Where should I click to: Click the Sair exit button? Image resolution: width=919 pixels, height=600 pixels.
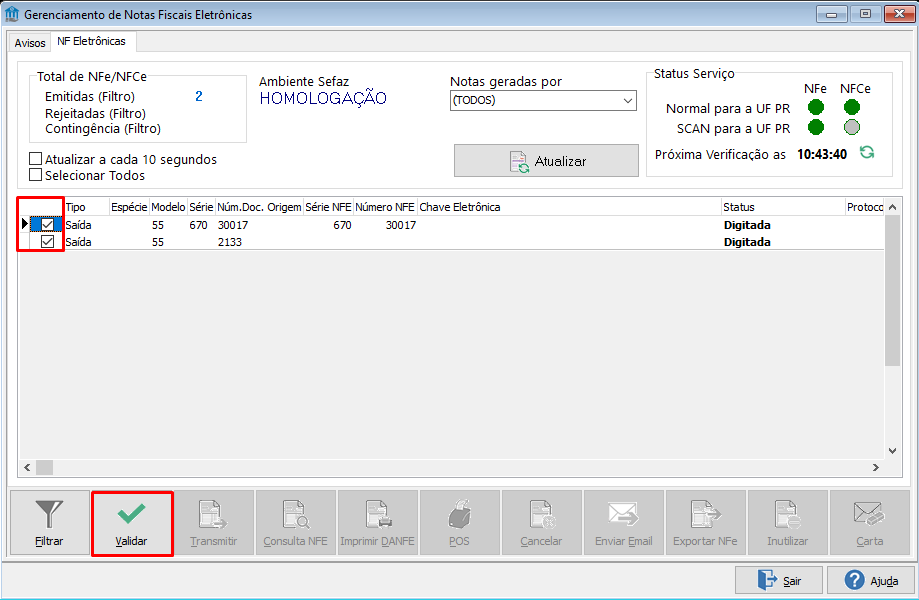[x=779, y=580]
